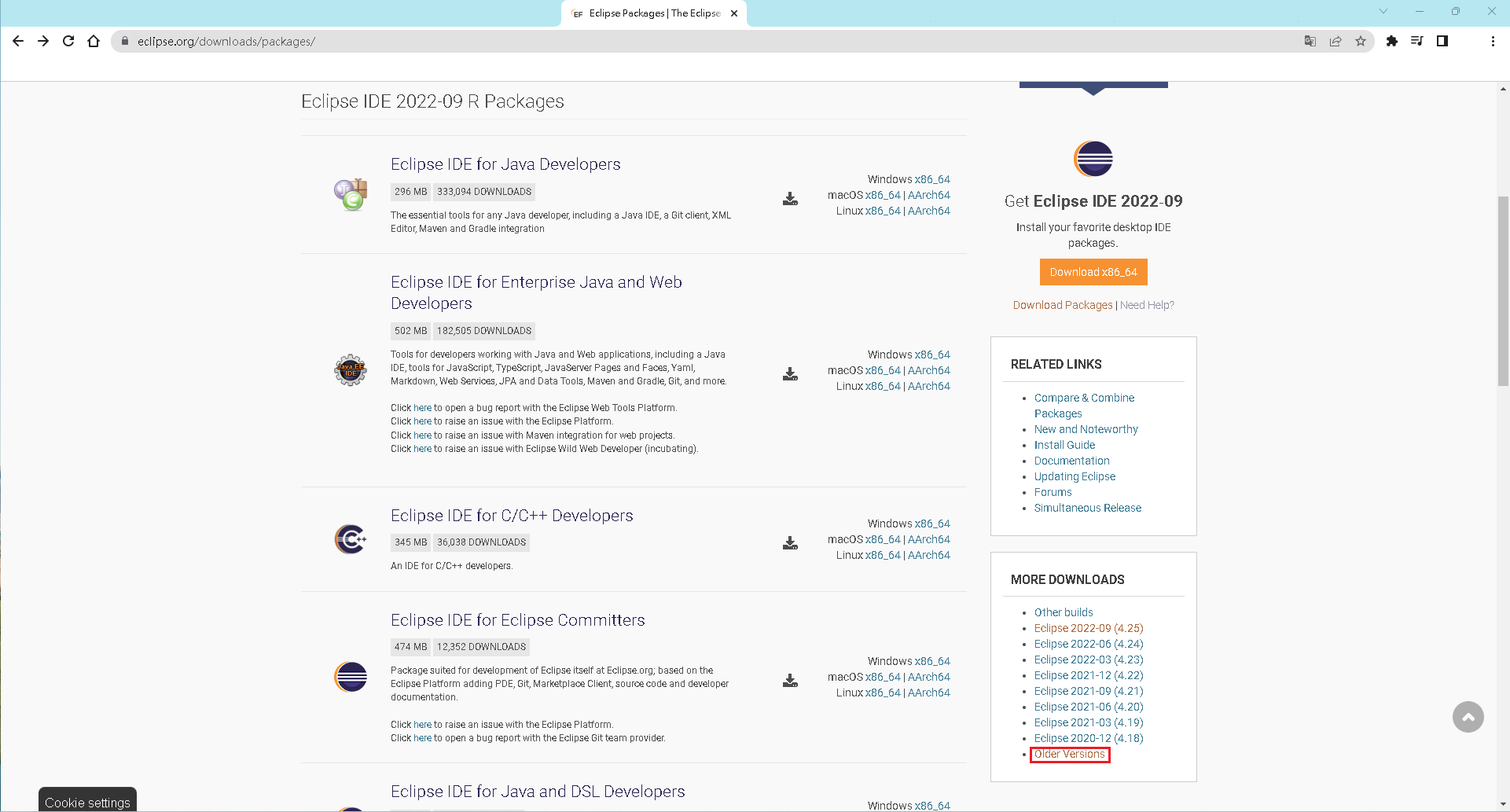Go to the browser home page icon
Screen dimensions: 1510x812
[x=94, y=42]
